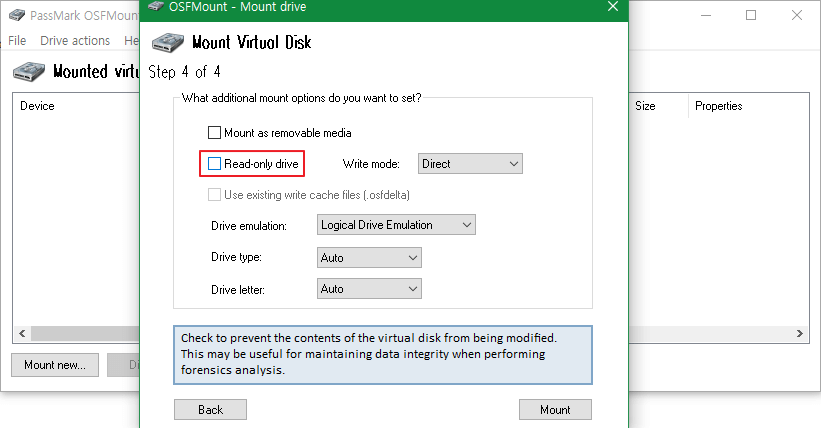Click the Mounted virtual disks drive icon

coord(29,72)
